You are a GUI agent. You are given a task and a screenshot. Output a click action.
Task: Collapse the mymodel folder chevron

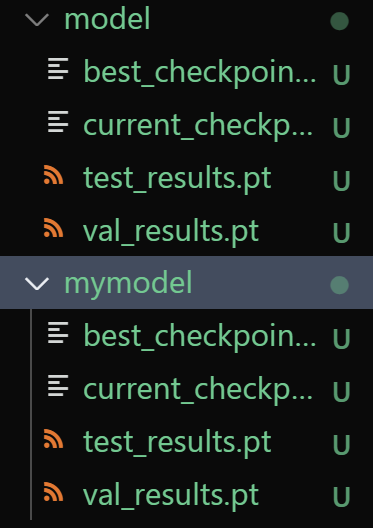point(37,284)
